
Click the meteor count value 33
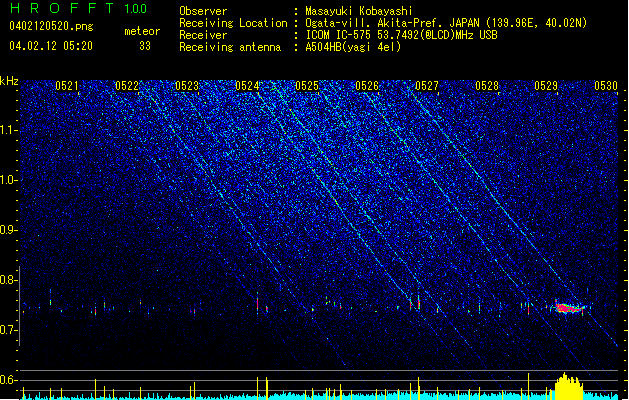(145, 46)
